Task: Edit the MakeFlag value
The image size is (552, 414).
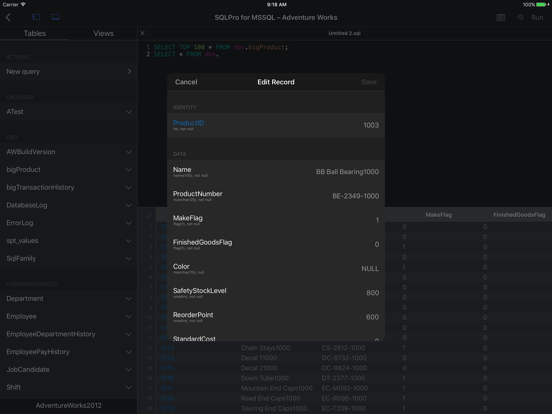Action: (x=377, y=220)
